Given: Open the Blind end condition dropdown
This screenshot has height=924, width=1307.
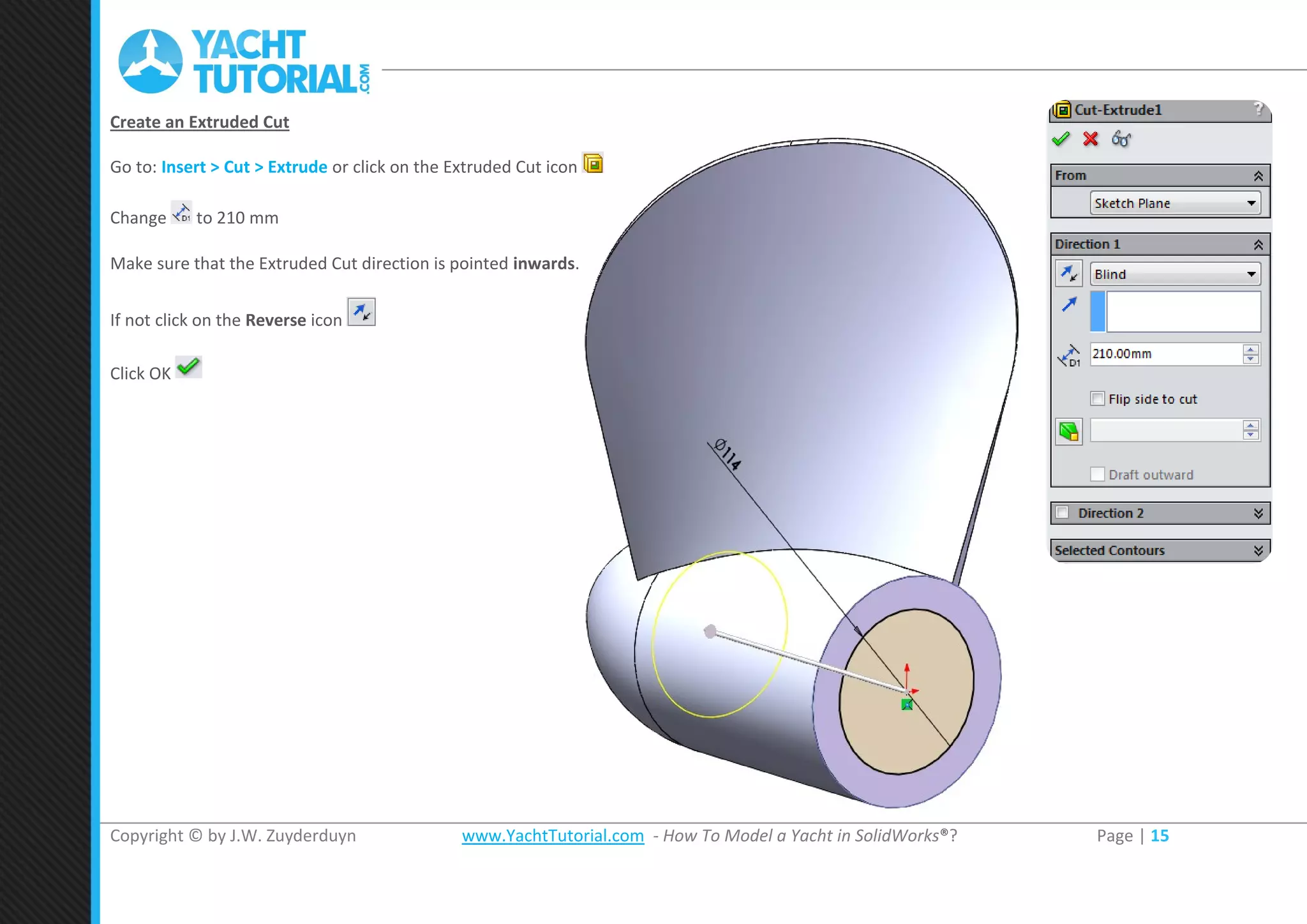Looking at the screenshot, I should (x=1176, y=274).
